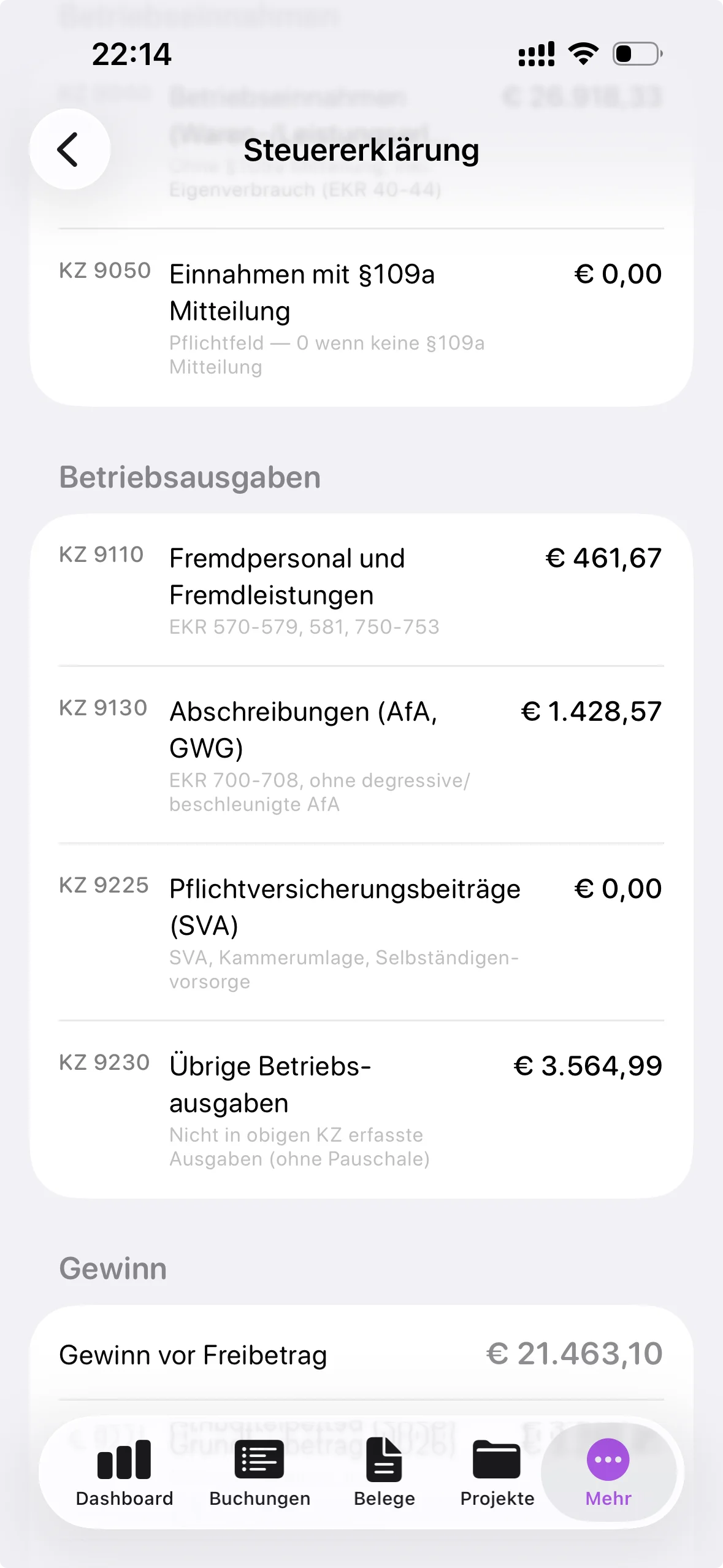Tap the € 3.564,99 amount
723x1568 pixels.
point(587,1066)
